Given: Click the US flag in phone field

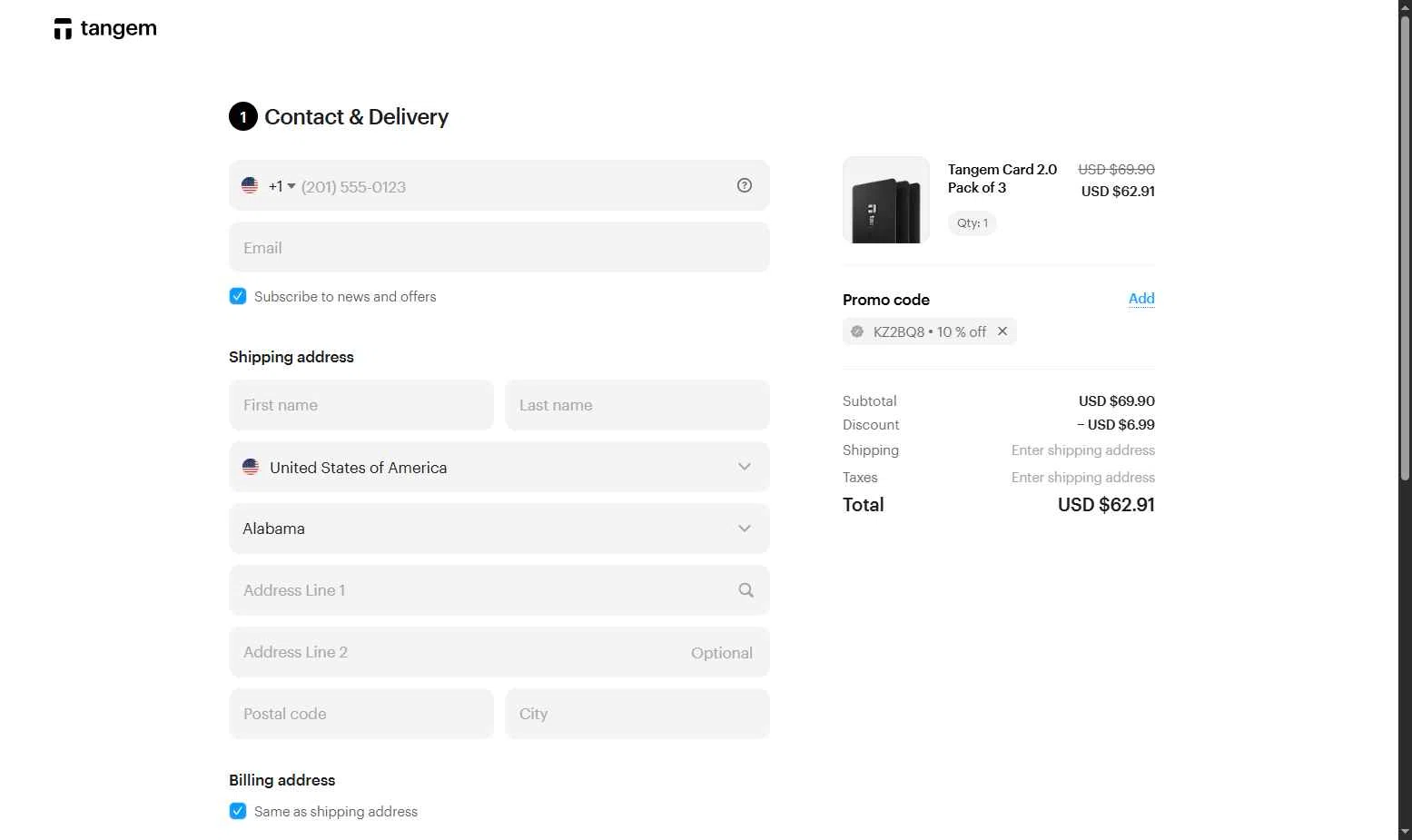Looking at the screenshot, I should click(x=250, y=185).
